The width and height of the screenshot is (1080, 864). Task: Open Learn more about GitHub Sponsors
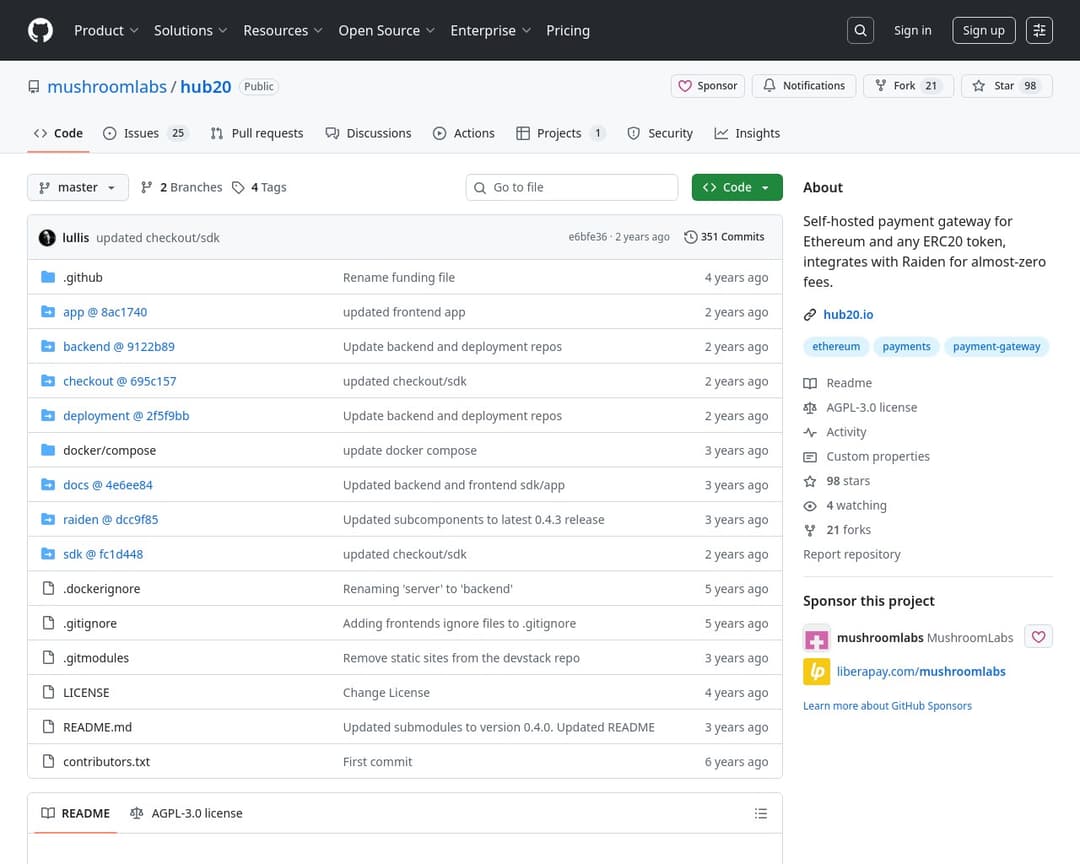coord(887,706)
